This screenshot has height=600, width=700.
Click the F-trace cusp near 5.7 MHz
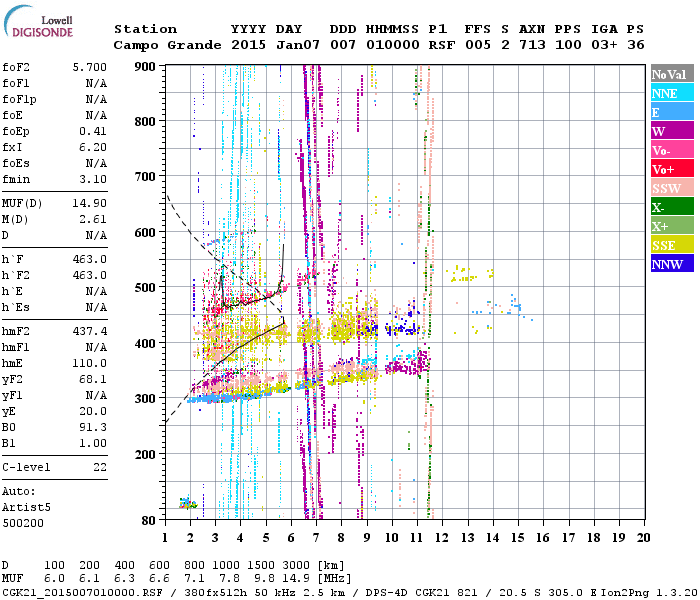(283, 268)
